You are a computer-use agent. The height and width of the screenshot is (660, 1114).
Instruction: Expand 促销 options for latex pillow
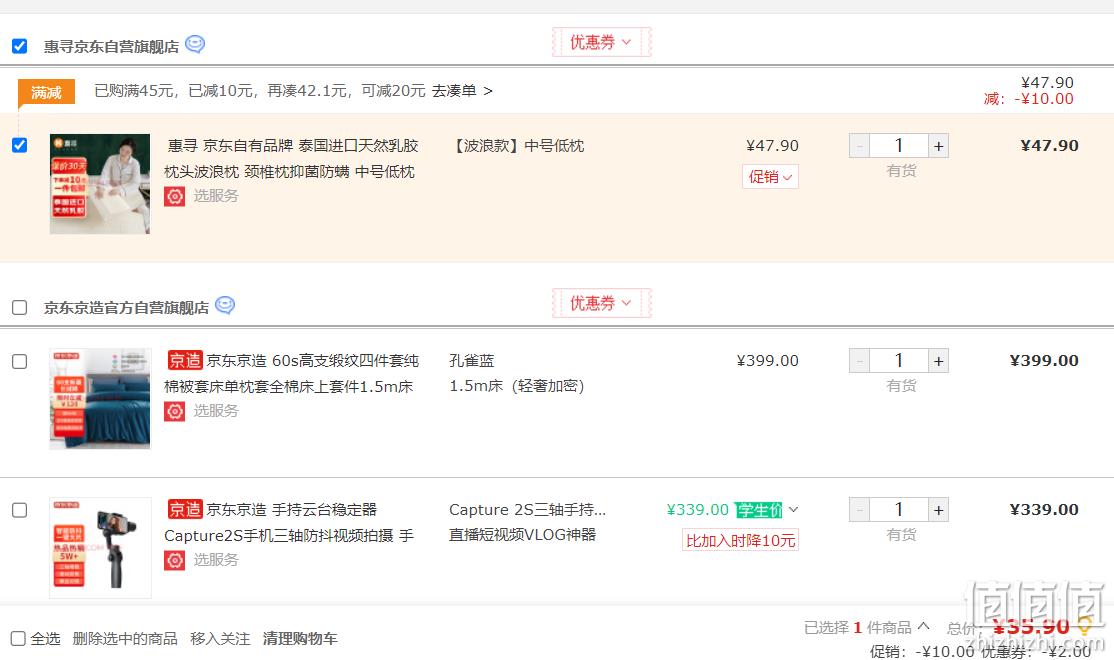tap(770, 176)
